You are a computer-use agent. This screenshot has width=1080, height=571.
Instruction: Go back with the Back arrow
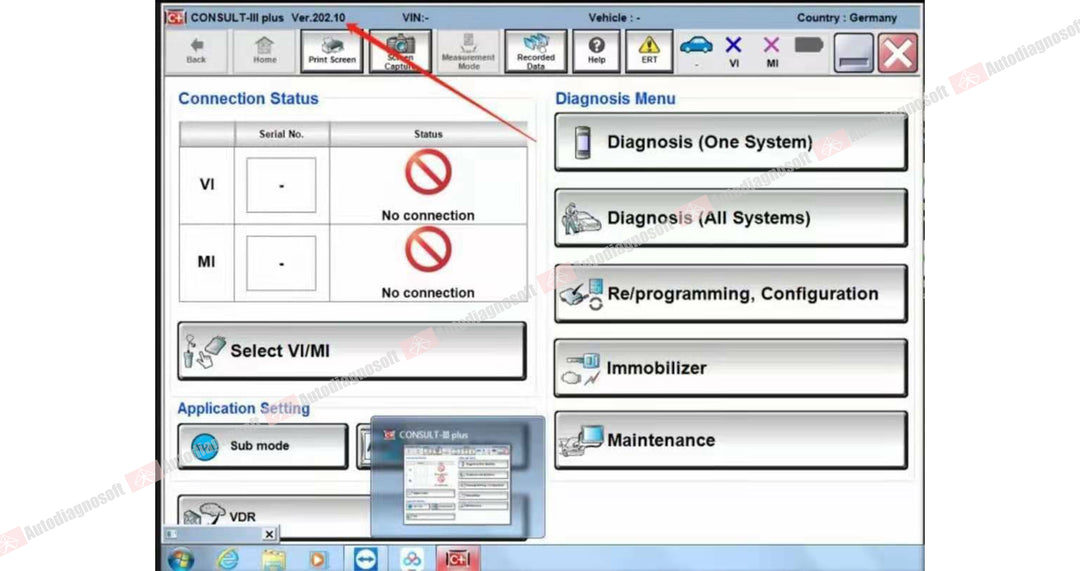[196, 52]
